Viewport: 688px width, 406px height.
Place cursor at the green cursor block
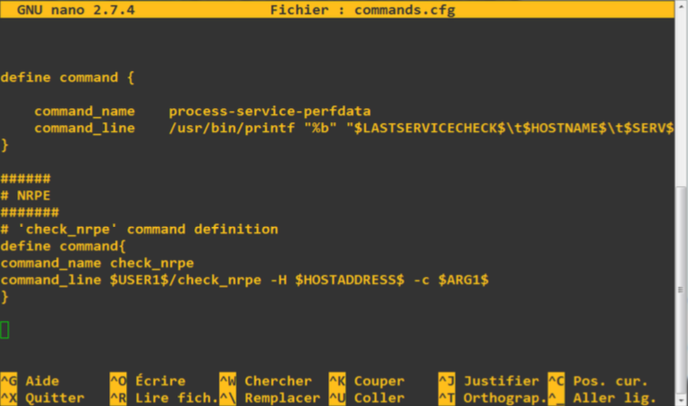(x=5, y=330)
